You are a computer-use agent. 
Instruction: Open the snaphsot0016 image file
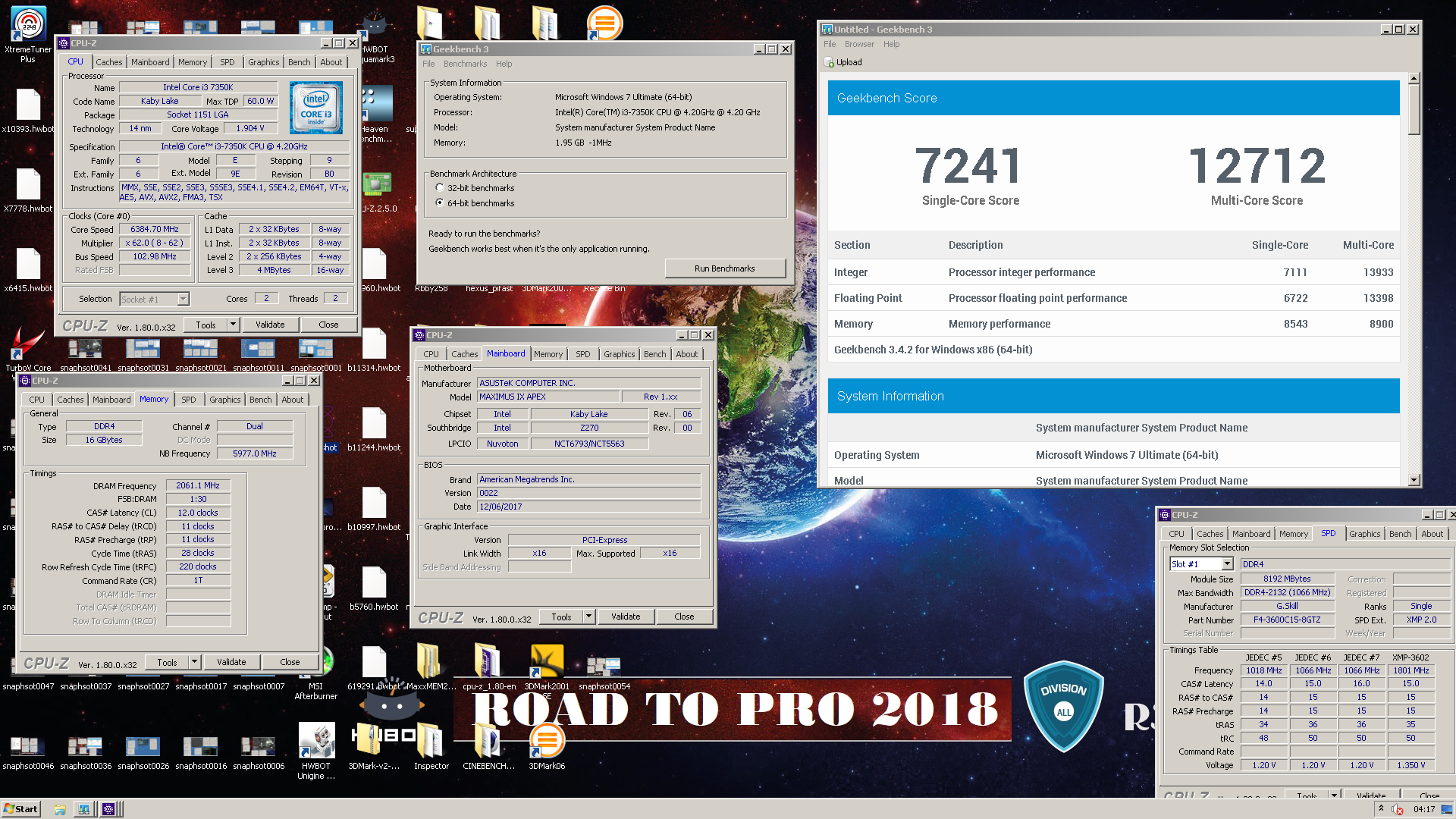[201, 751]
